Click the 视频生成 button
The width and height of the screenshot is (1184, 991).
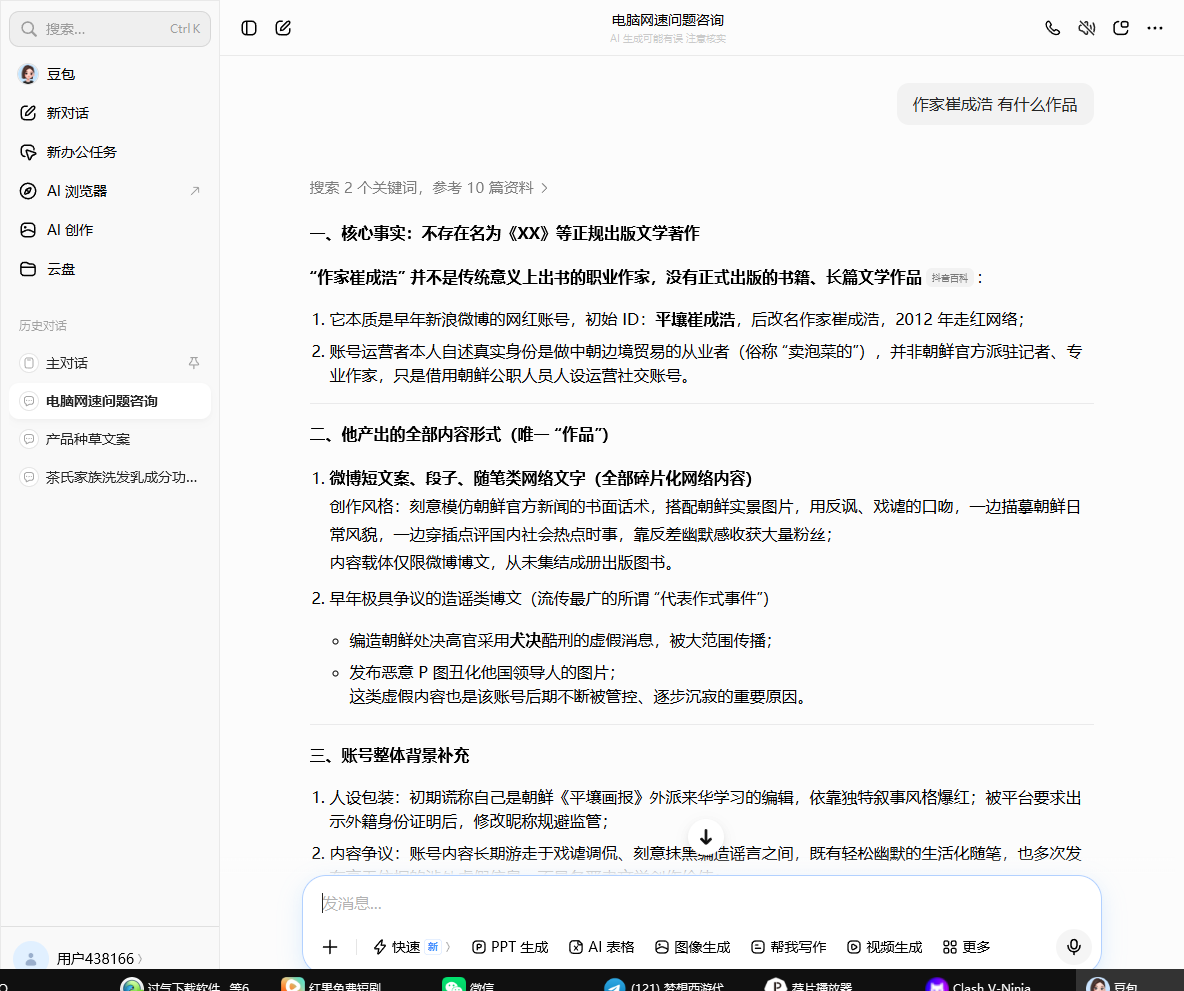885,947
